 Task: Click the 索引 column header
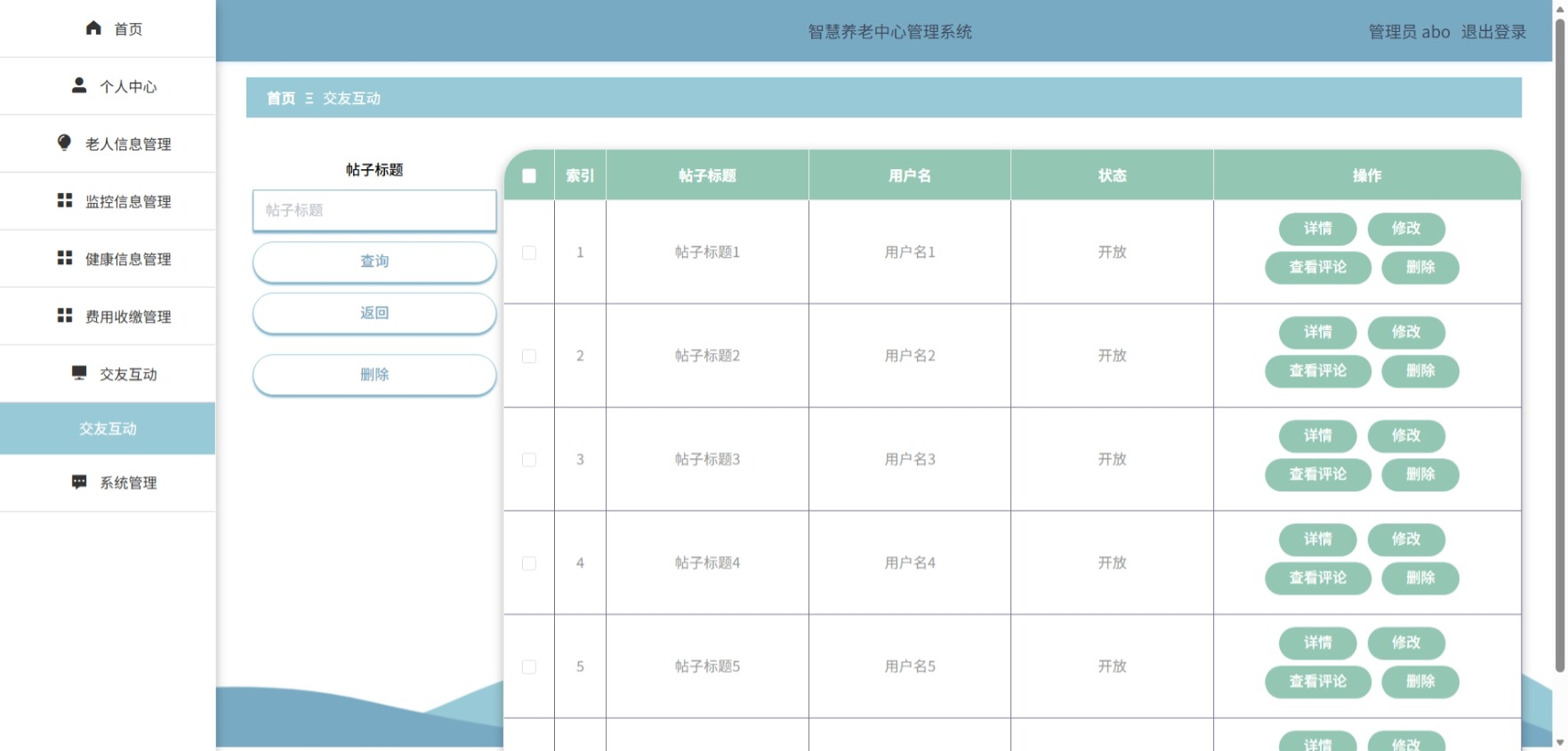[580, 175]
